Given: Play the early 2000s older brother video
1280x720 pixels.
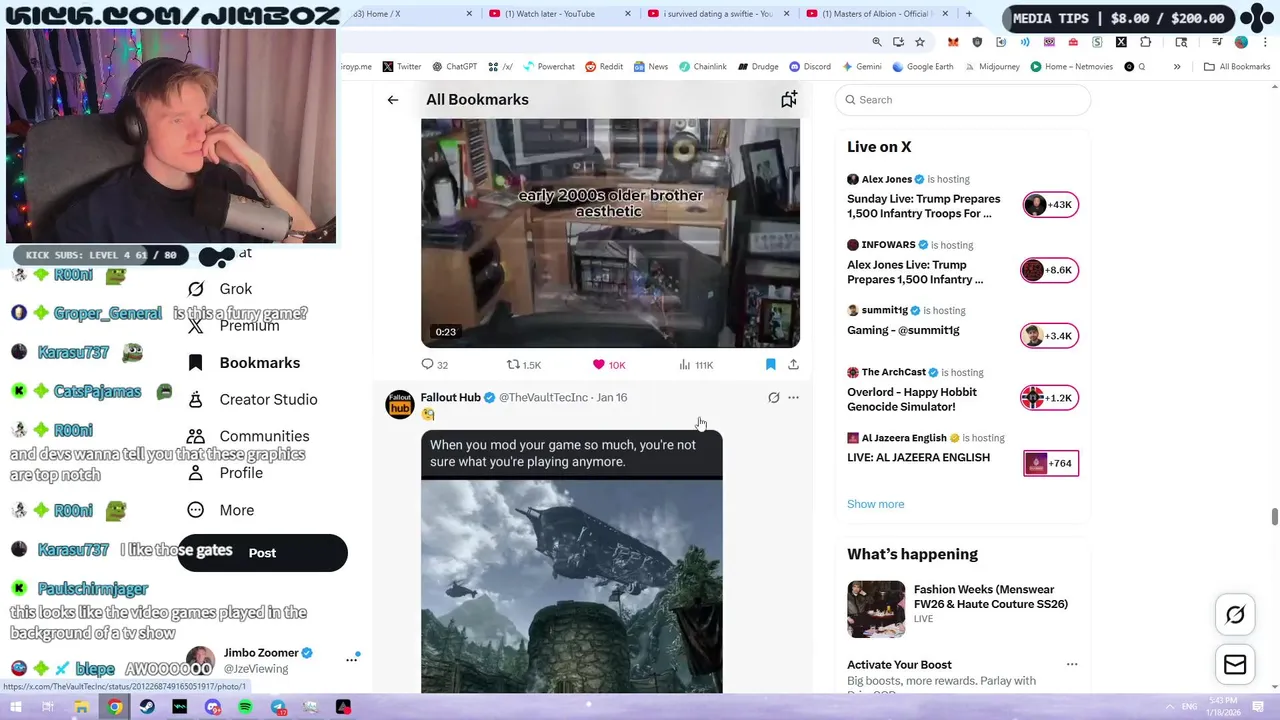Looking at the screenshot, I should pos(610,233).
